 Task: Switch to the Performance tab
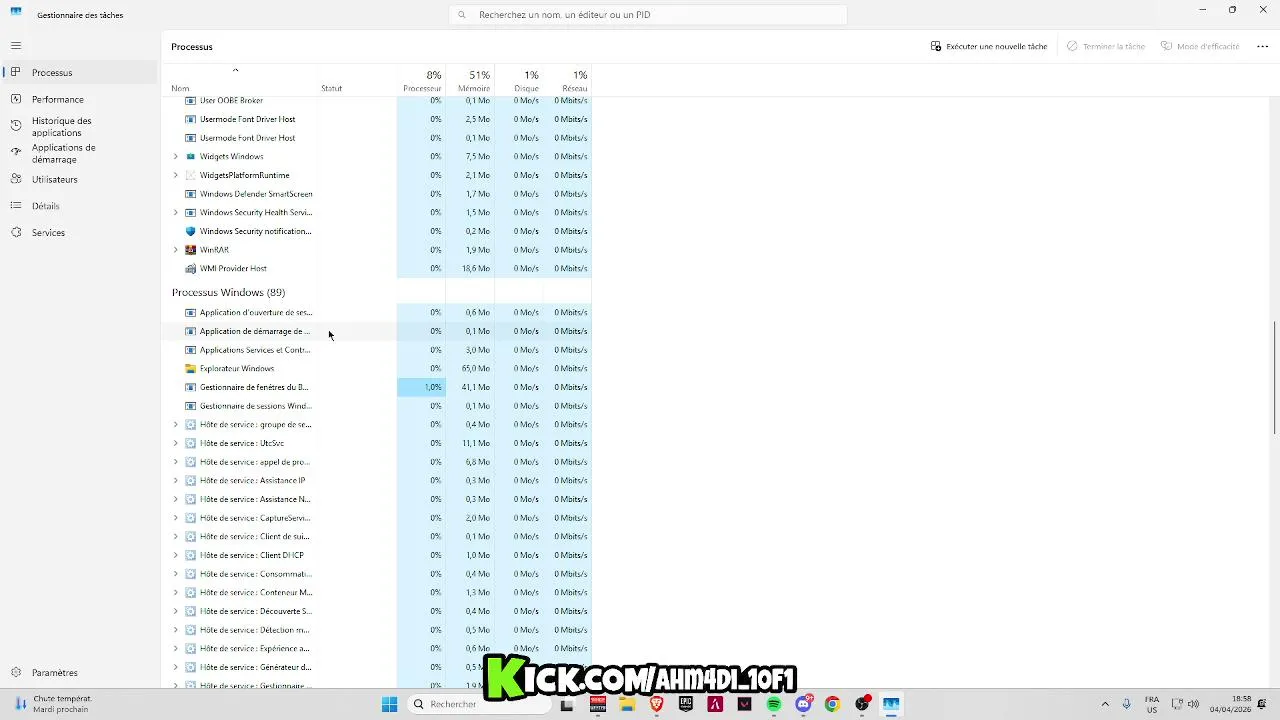coord(80,99)
